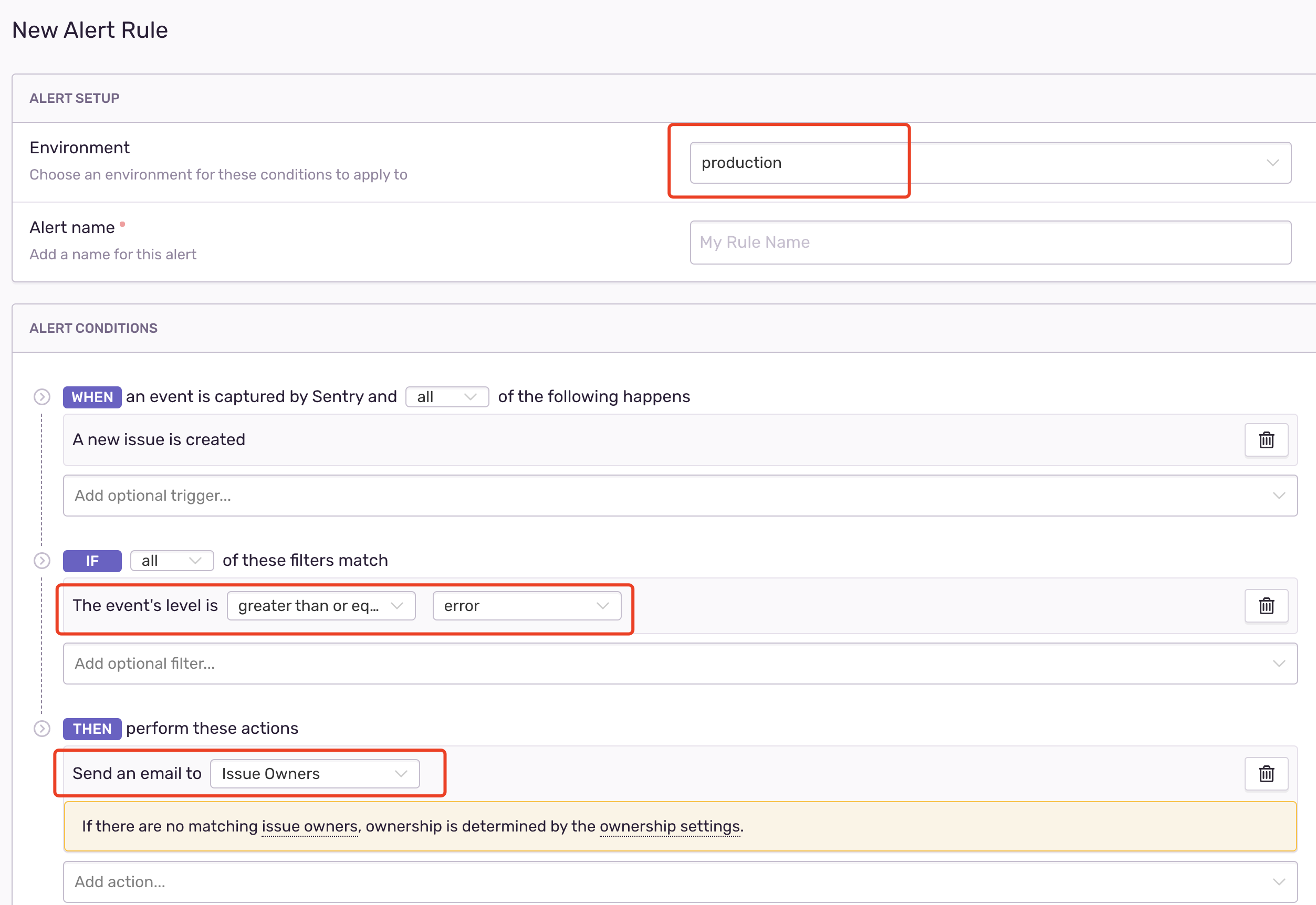Screen dimensions: 1316x905
Task: Open the "error" severity level dropdown
Action: [527, 606]
